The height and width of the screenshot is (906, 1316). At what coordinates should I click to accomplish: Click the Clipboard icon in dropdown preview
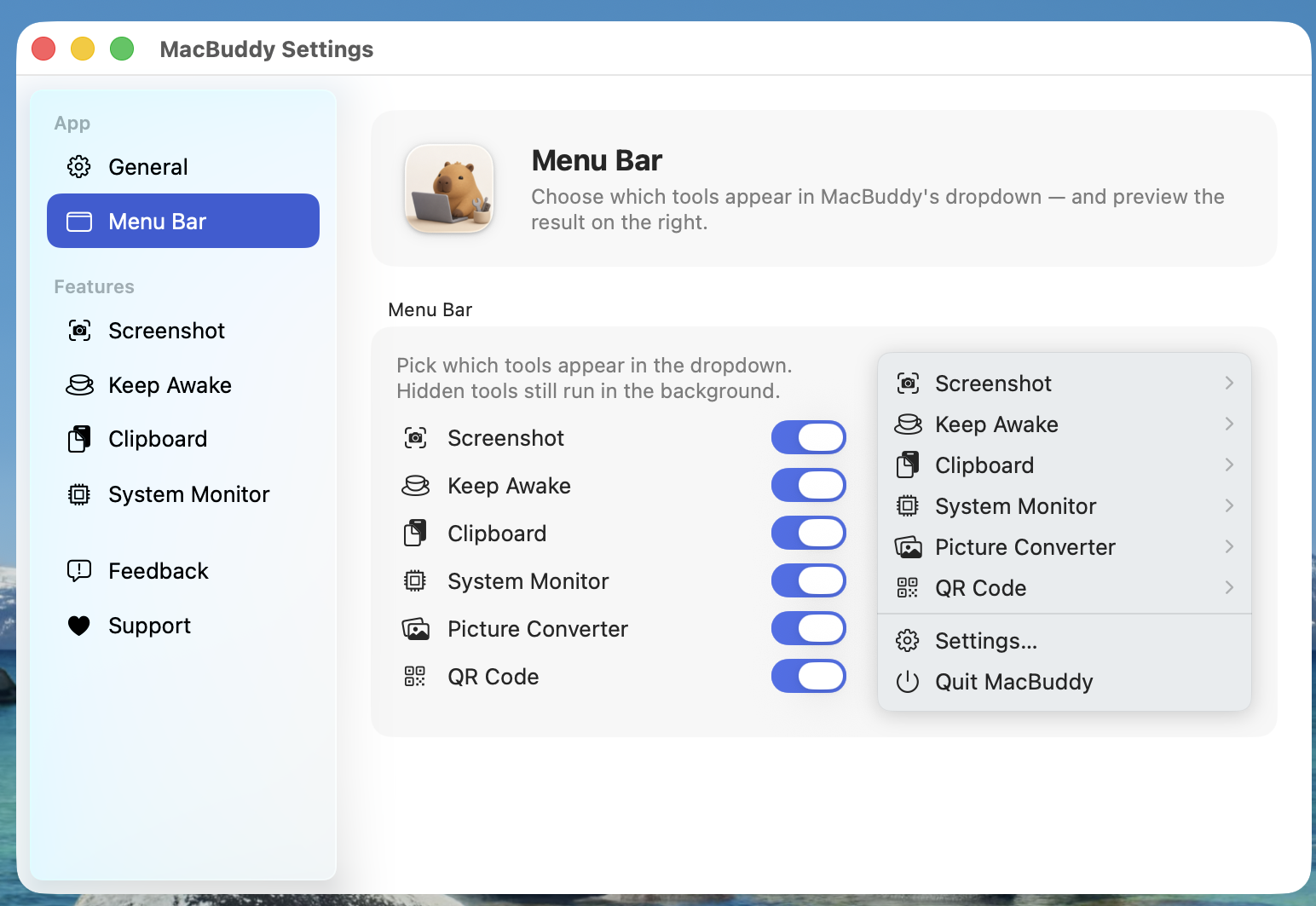[x=908, y=465]
